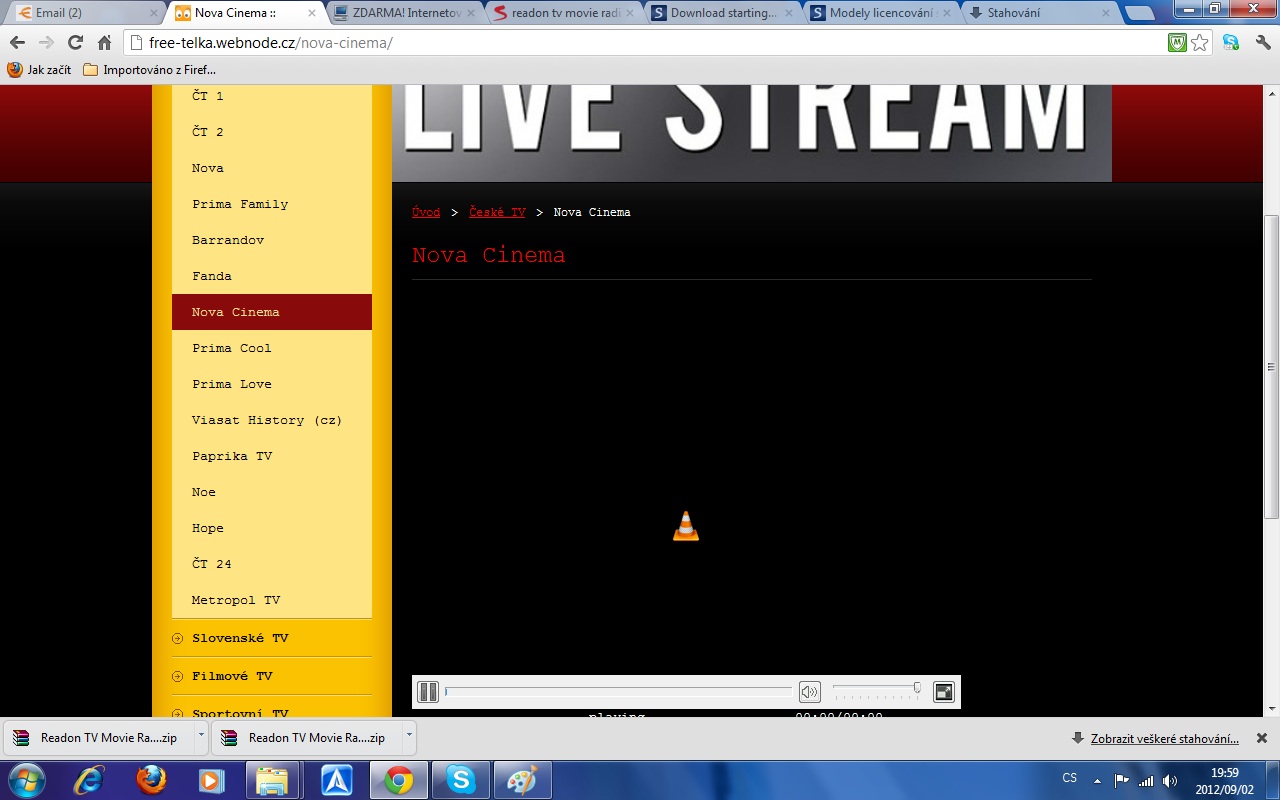The width and height of the screenshot is (1280, 800).
Task: Switch to the Download starting... tab
Action: 724,13
